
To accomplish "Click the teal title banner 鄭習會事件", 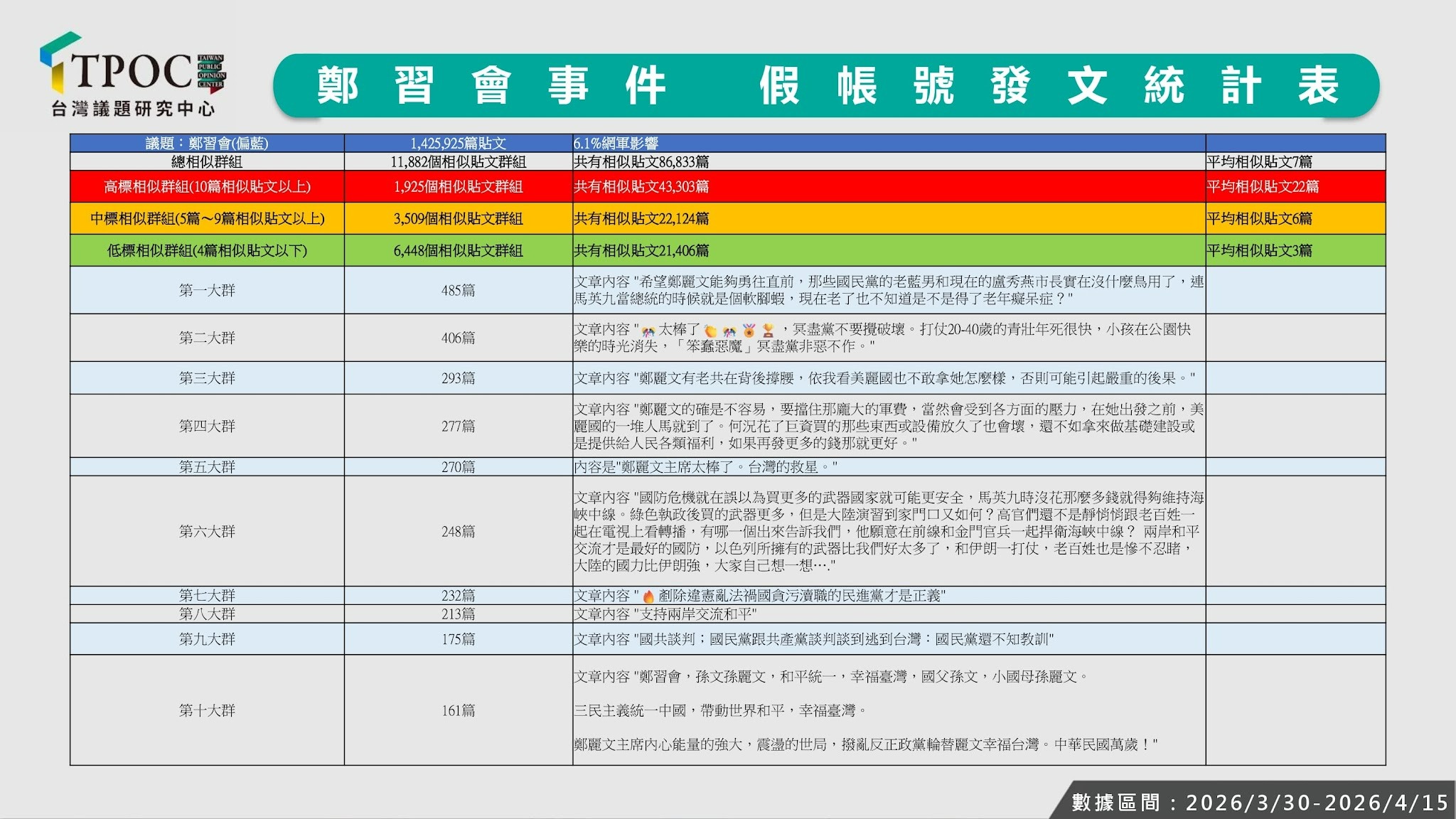I will coord(491,86).
